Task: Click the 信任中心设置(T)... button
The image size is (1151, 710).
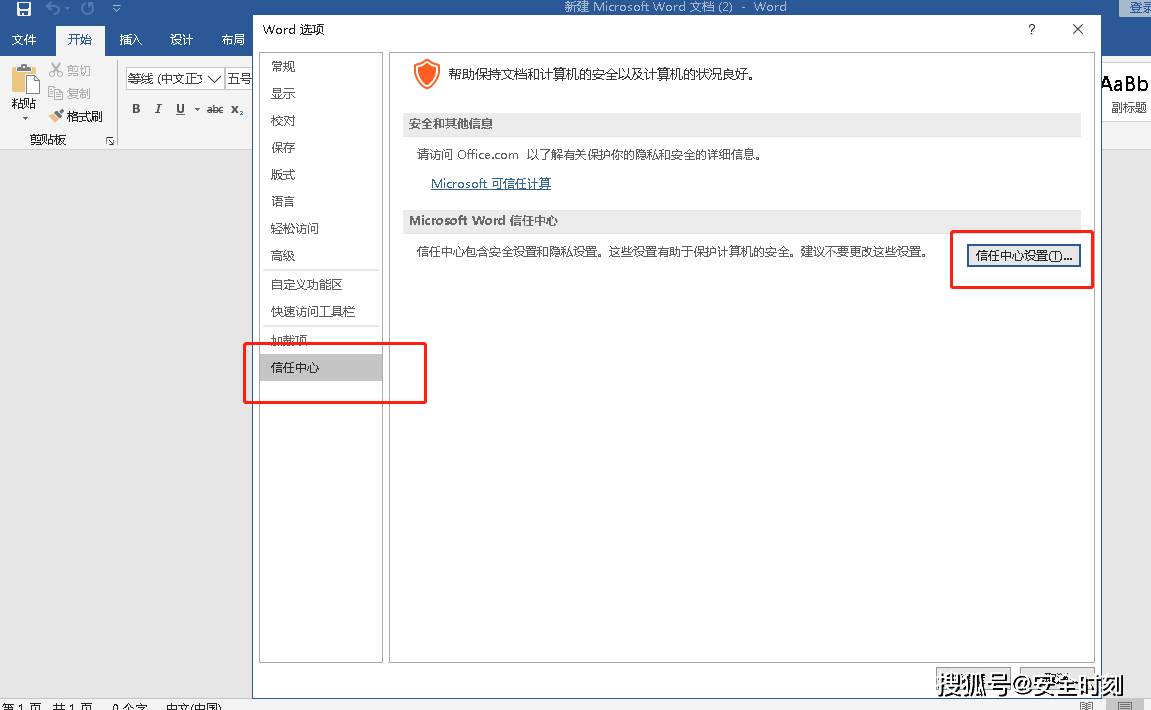Action: pos(1023,256)
